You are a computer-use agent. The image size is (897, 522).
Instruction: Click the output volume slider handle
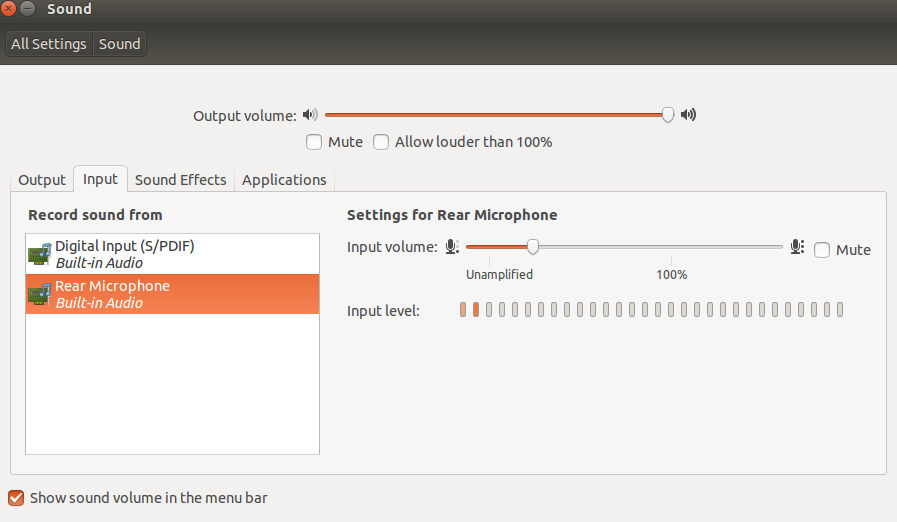[668, 115]
